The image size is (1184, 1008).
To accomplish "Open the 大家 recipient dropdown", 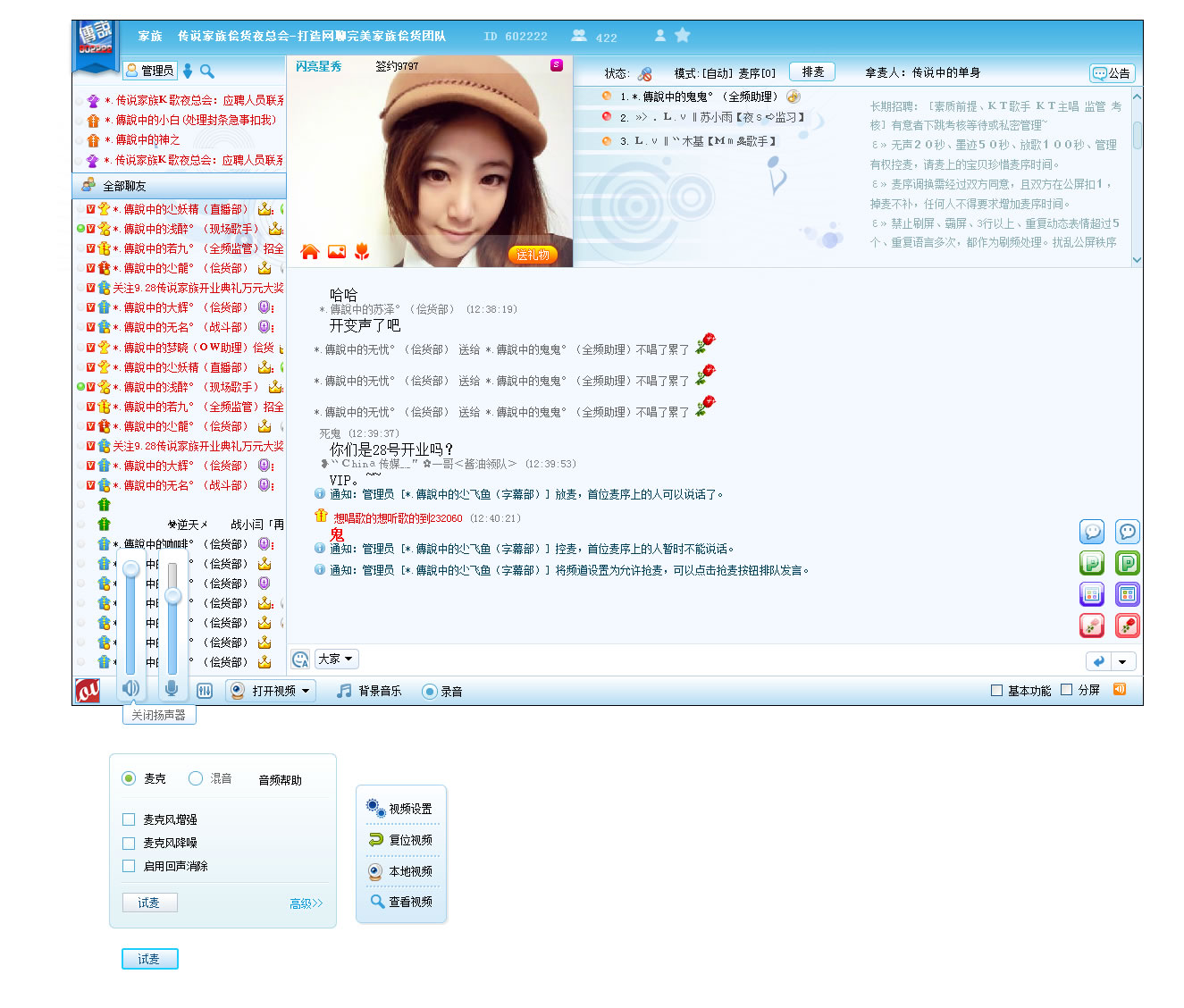I will point(336,659).
